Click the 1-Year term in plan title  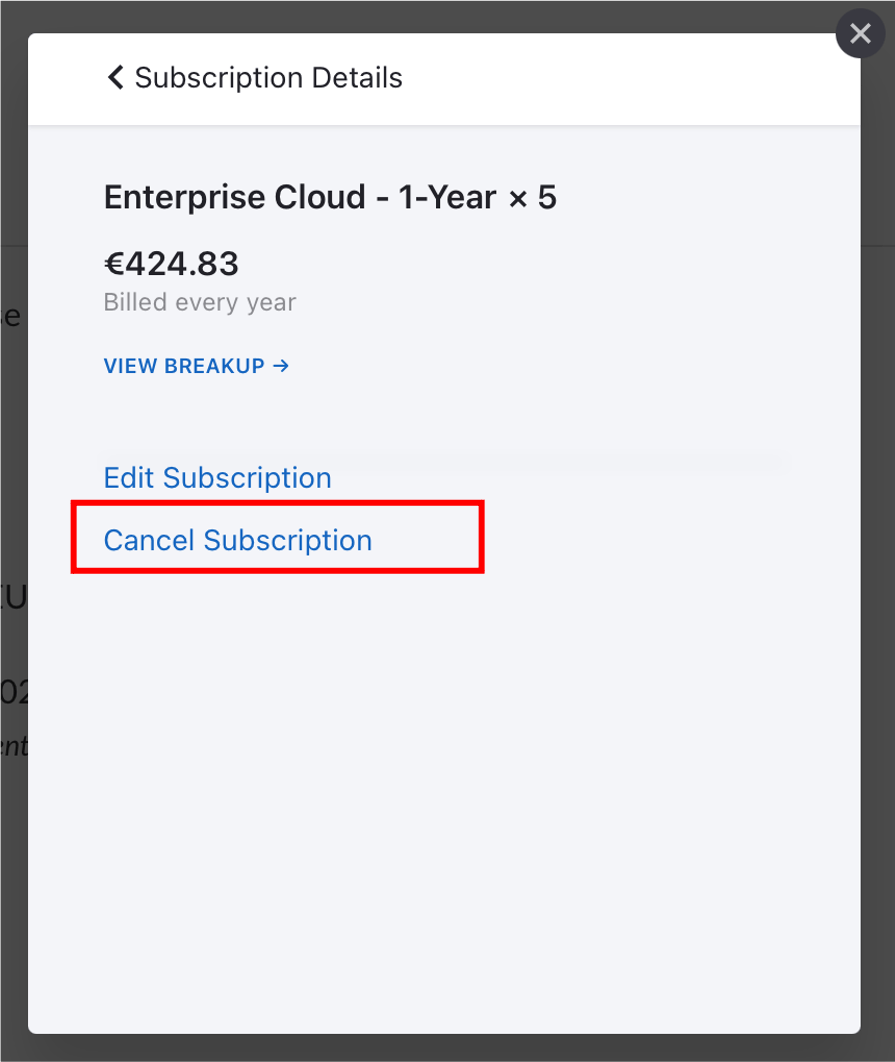coord(447,197)
